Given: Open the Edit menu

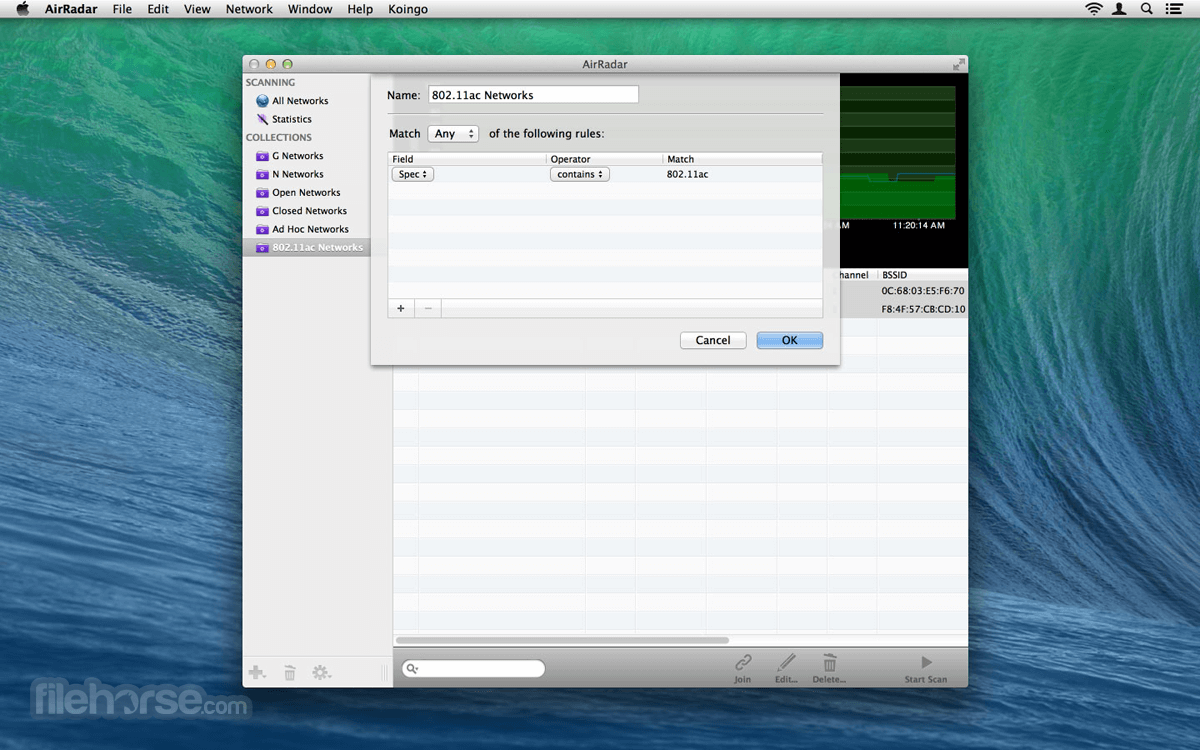Looking at the screenshot, I should [158, 9].
